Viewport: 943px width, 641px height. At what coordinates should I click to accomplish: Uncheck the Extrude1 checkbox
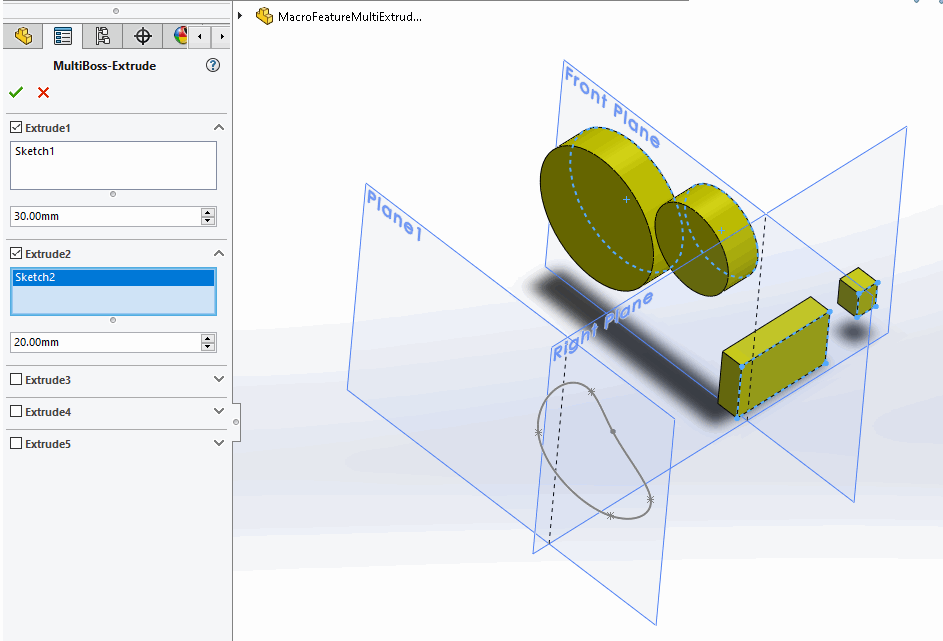coord(16,127)
